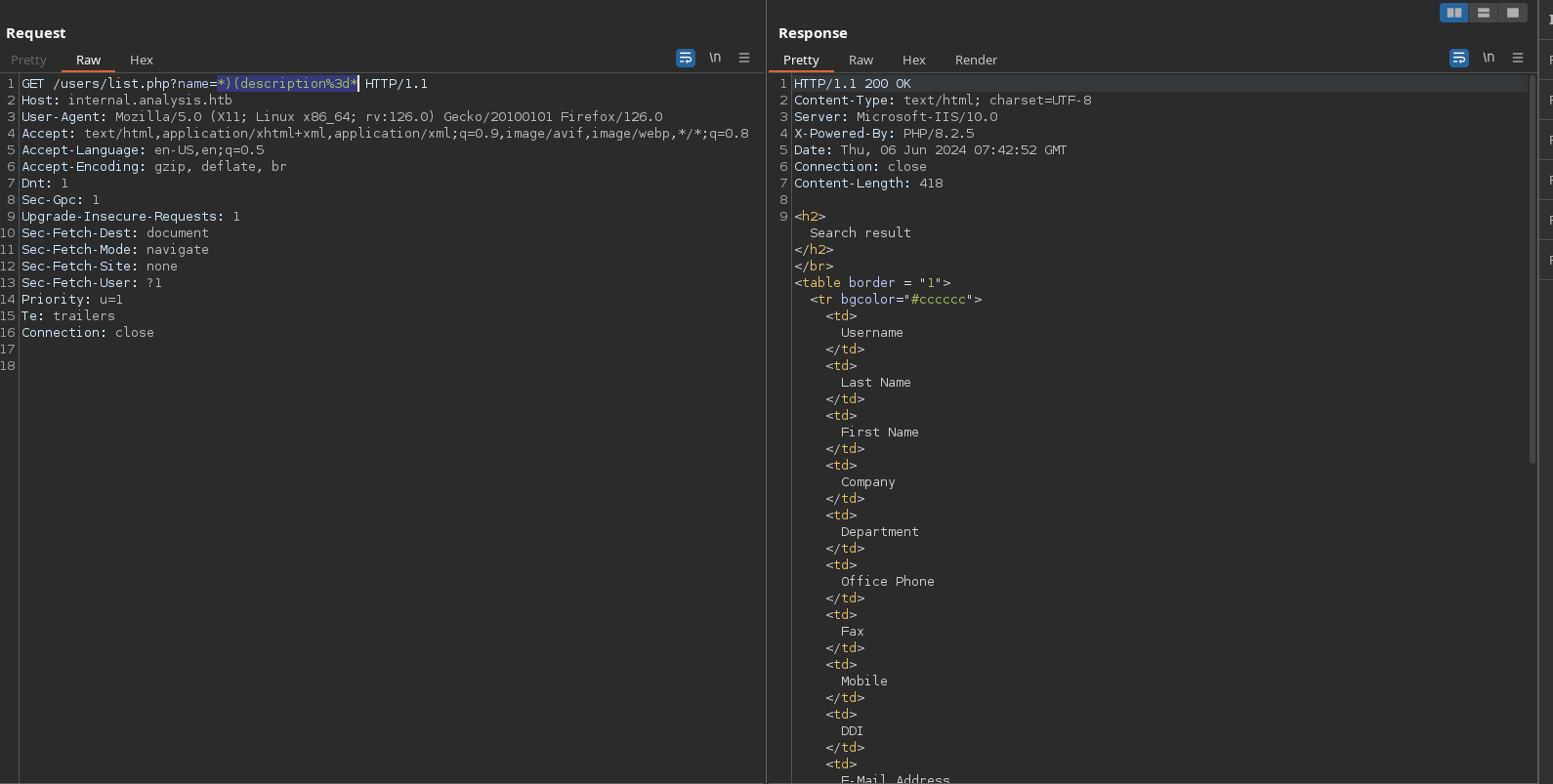The width and height of the screenshot is (1553, 784).
Task: Open Response panel hamburger options menu
Action: pos(1518,59)
